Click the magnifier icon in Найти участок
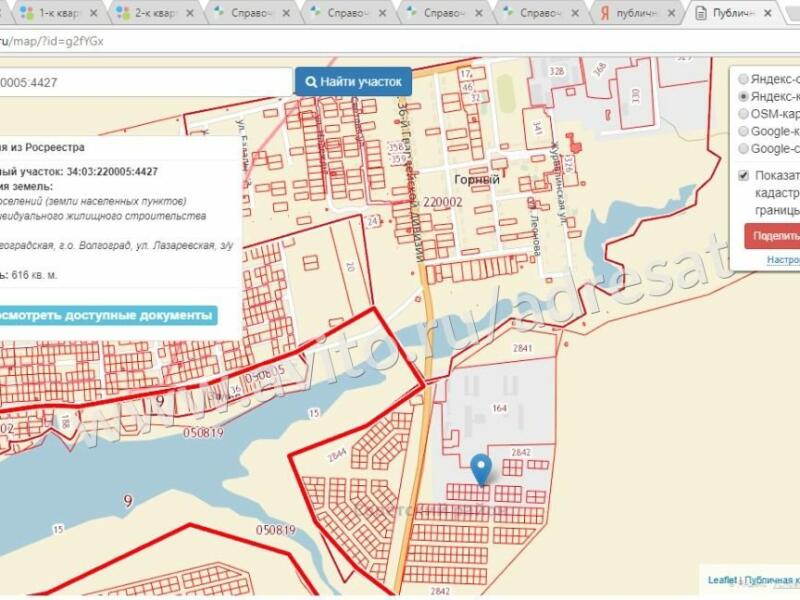 pyautogui.click(x=311, y=82)
